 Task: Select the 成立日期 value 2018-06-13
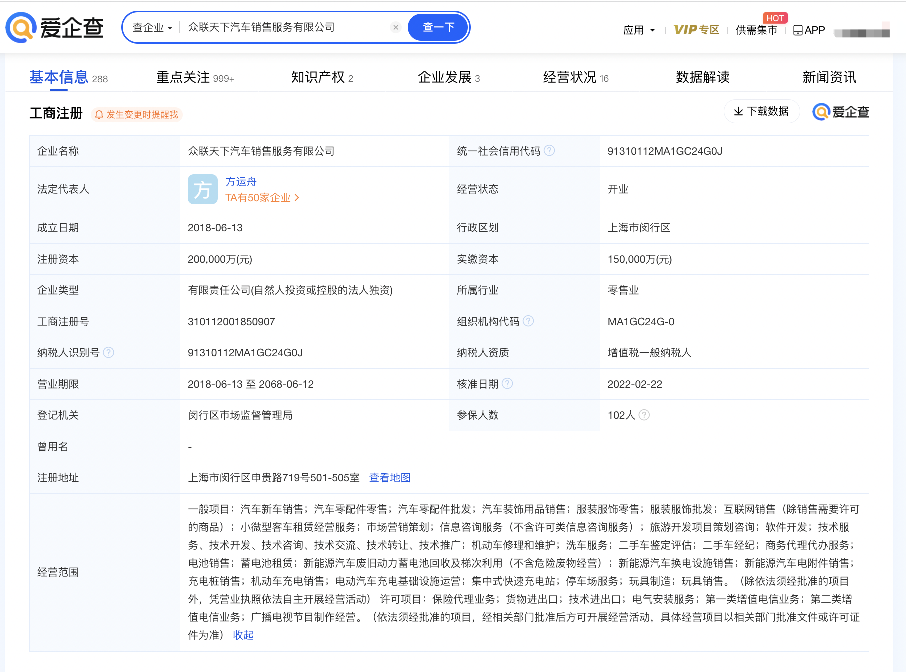(215, 228)
